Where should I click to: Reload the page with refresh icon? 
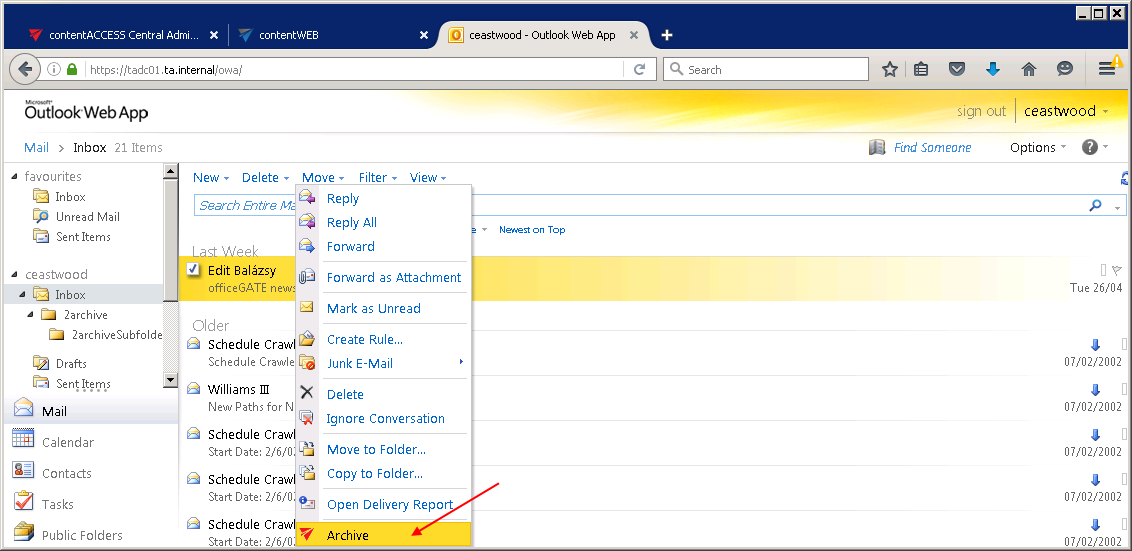tap(639, 69)
